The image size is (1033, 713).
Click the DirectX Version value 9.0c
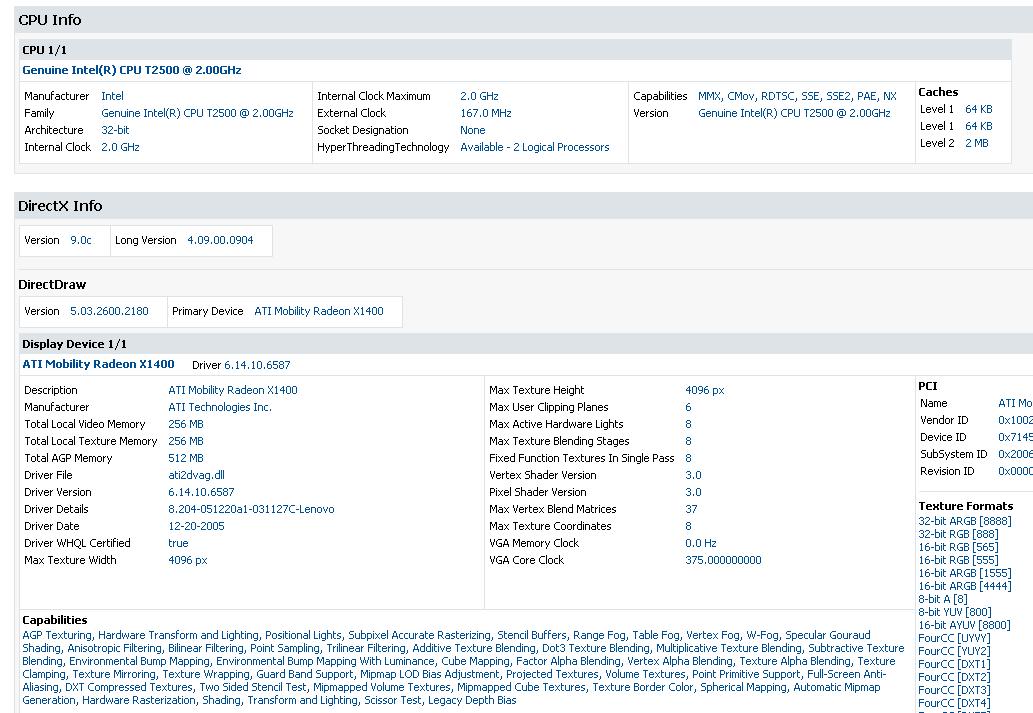(x=81, y=240)
